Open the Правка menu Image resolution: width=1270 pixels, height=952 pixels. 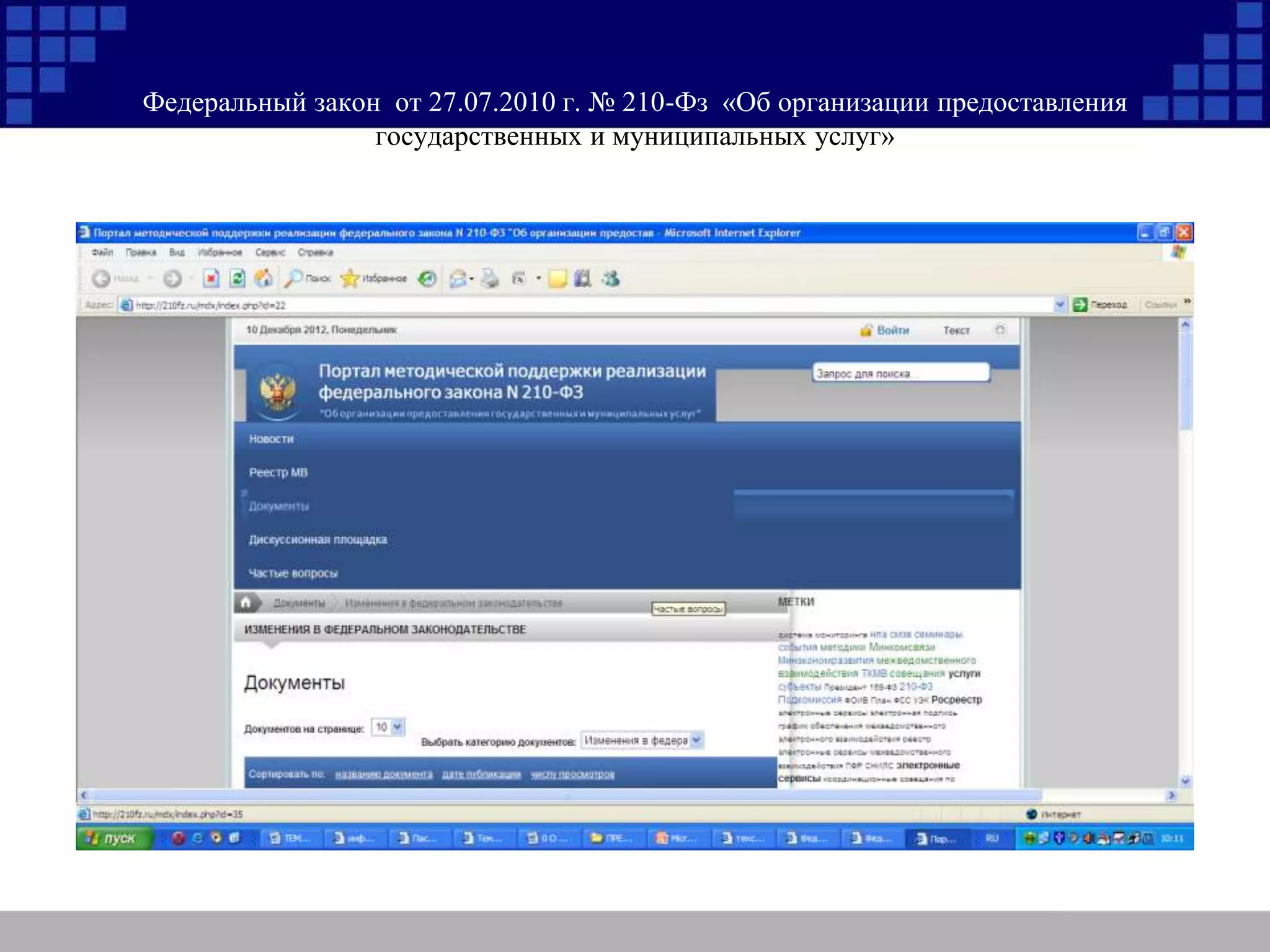pos(141,252)
